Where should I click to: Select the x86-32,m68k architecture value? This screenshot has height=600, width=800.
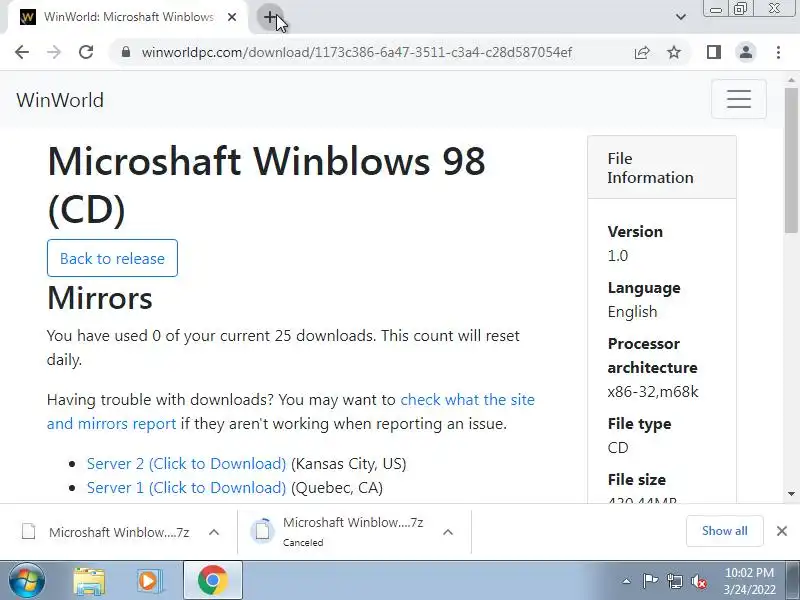653,392
